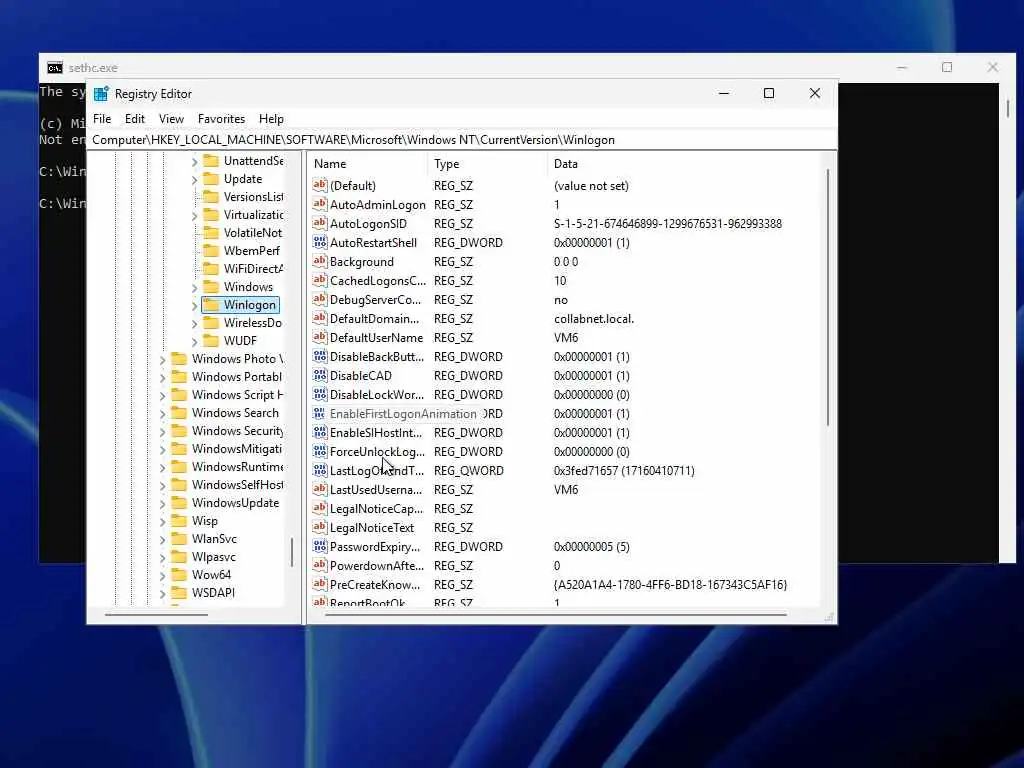This screenshot has width=1024, height=768.
Task: Click the icon of LastUsedUsername entry
Action: (x=319, y=489)
